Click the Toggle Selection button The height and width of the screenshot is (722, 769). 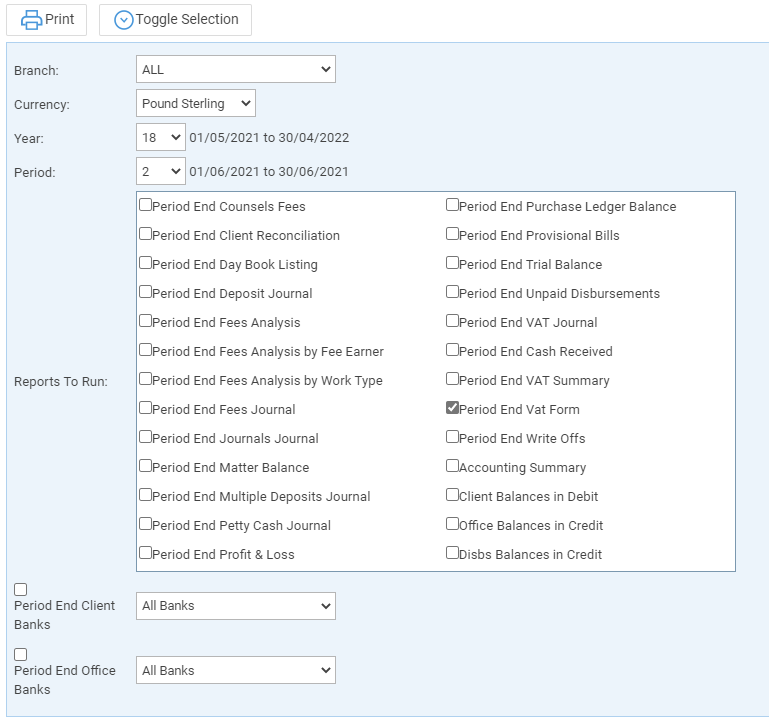click(176, 20)
